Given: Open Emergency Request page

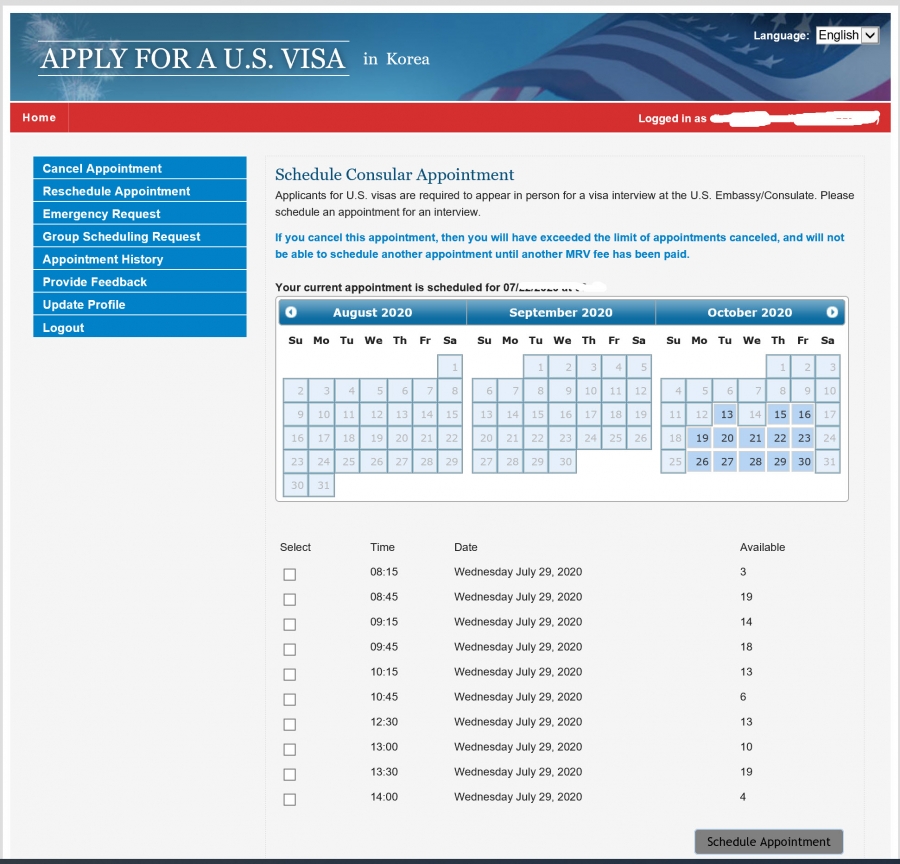Looking at the screenshot, I should (x=140, y=214).
